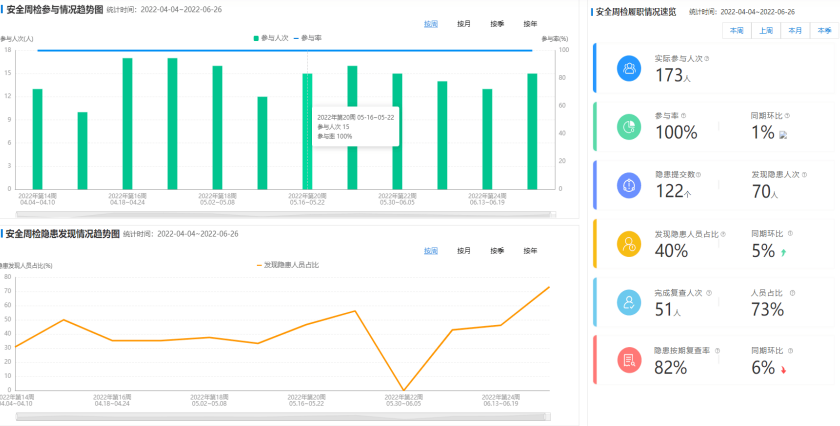
Task: Click the blue 参与率 line at 100
Action: 285,50
